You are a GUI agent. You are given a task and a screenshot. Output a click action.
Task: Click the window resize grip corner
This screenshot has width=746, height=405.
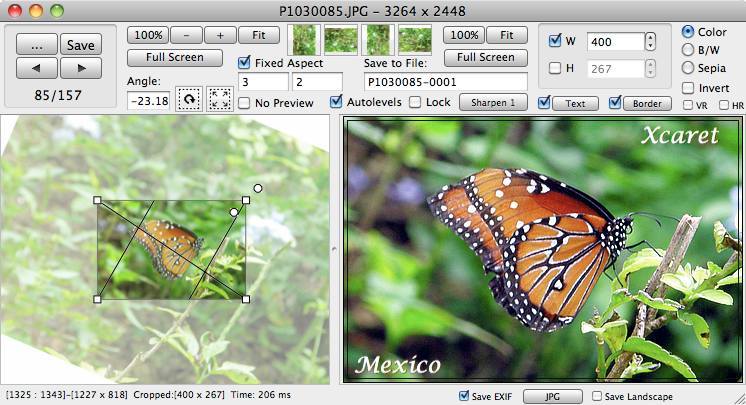(739, 398)
